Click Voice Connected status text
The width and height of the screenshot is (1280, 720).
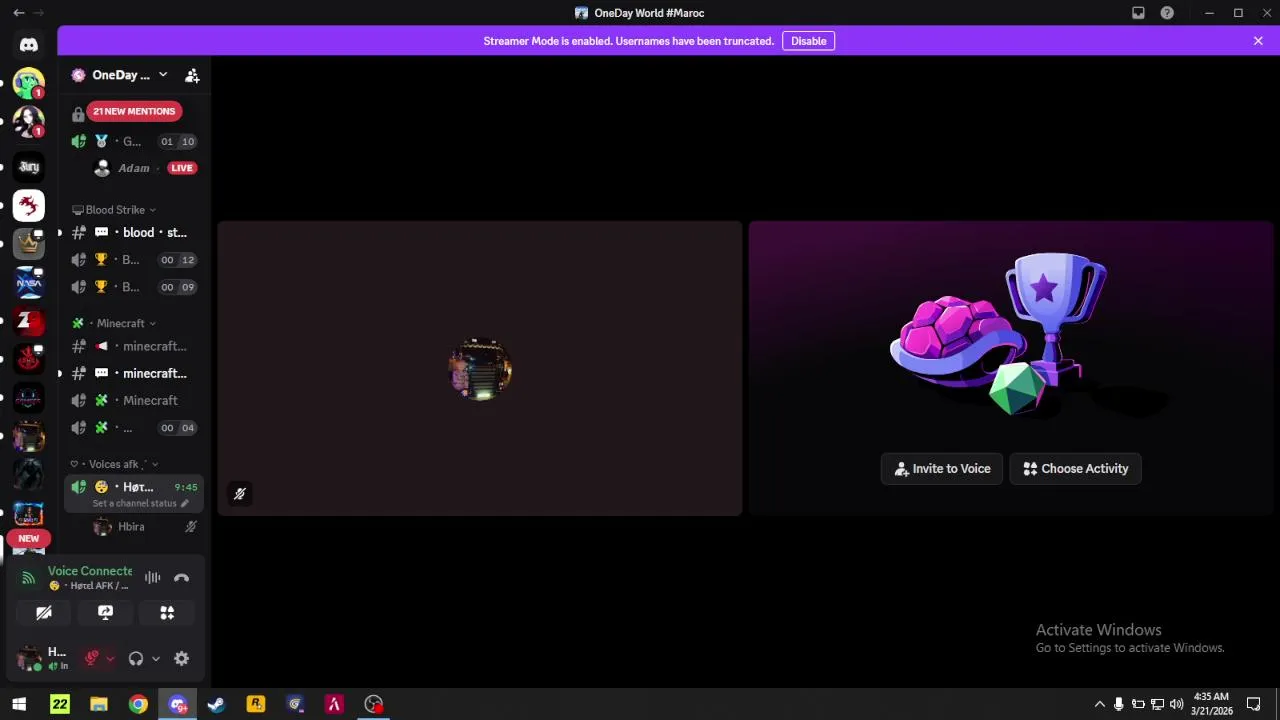tap(89, 571)
